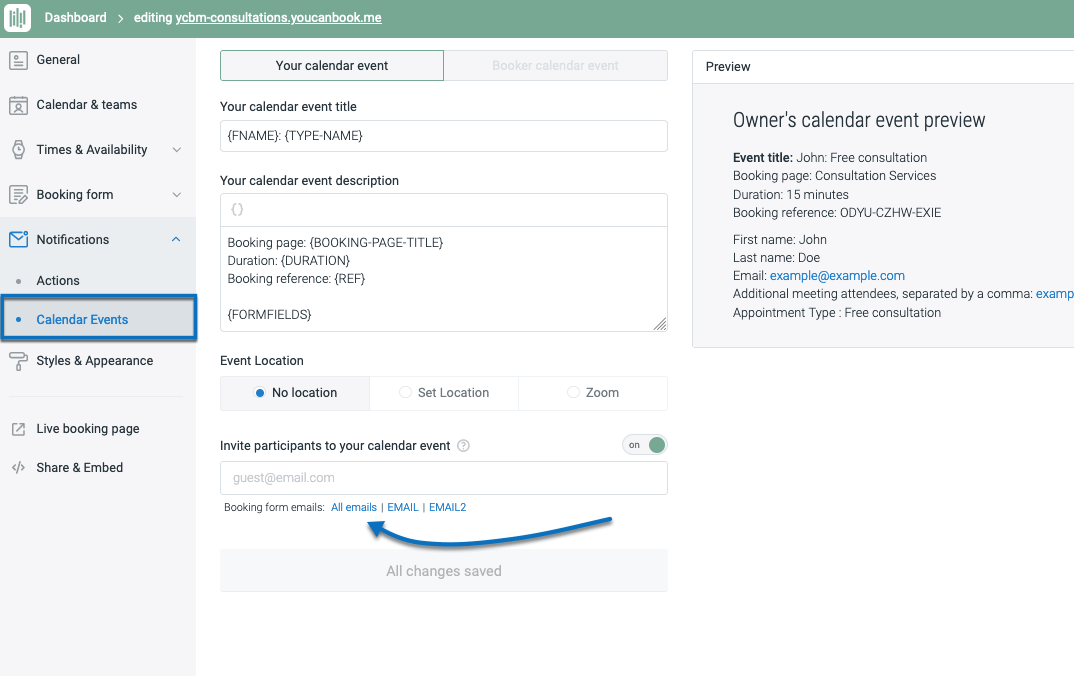Turn off invite participants toggle

[644, 444]
